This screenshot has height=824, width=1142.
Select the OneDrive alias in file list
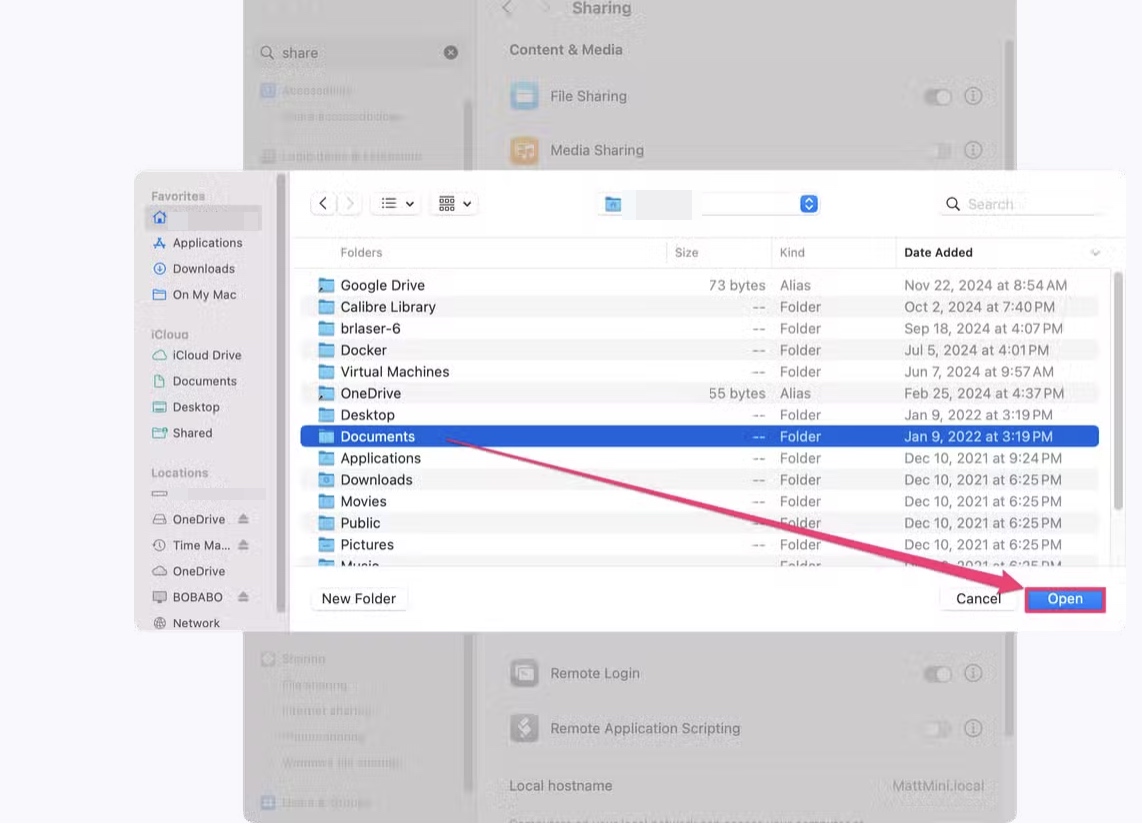699,393
